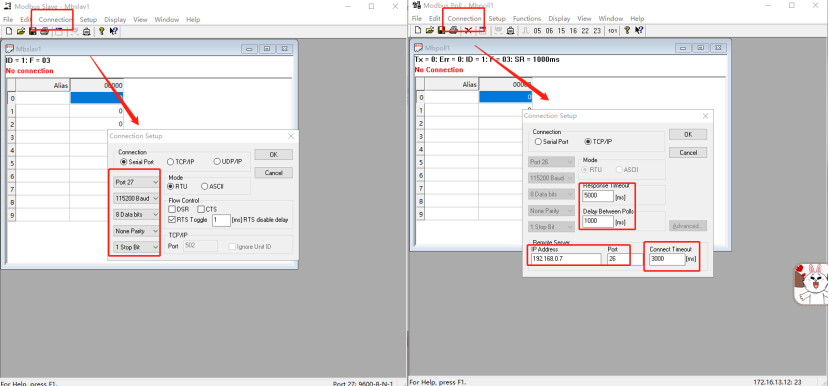Open Functions menu in Modbus Poll
Viewport: 829px width, 386px height.
(527, 19)
